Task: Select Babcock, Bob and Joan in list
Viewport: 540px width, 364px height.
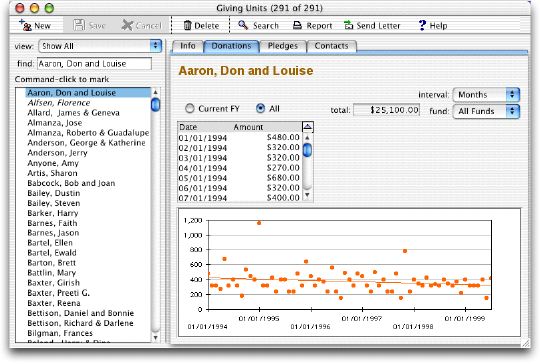Action: coord(71,183)
